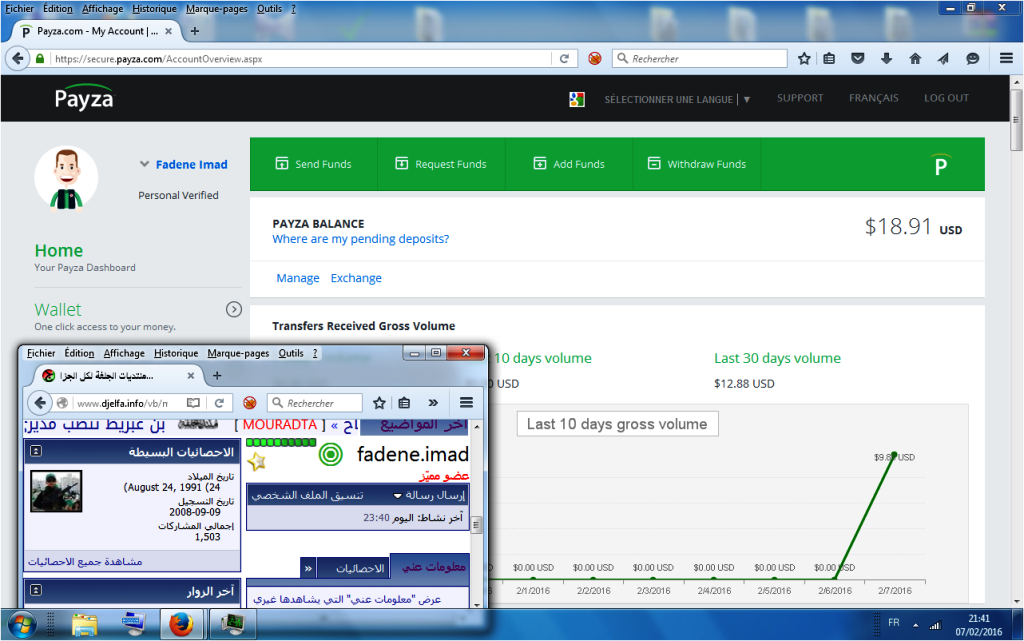Open the Pocket icon in the Payza toolbar
Image resolution: width=1024 pixels, height=641 pixels.
point(857,59)
